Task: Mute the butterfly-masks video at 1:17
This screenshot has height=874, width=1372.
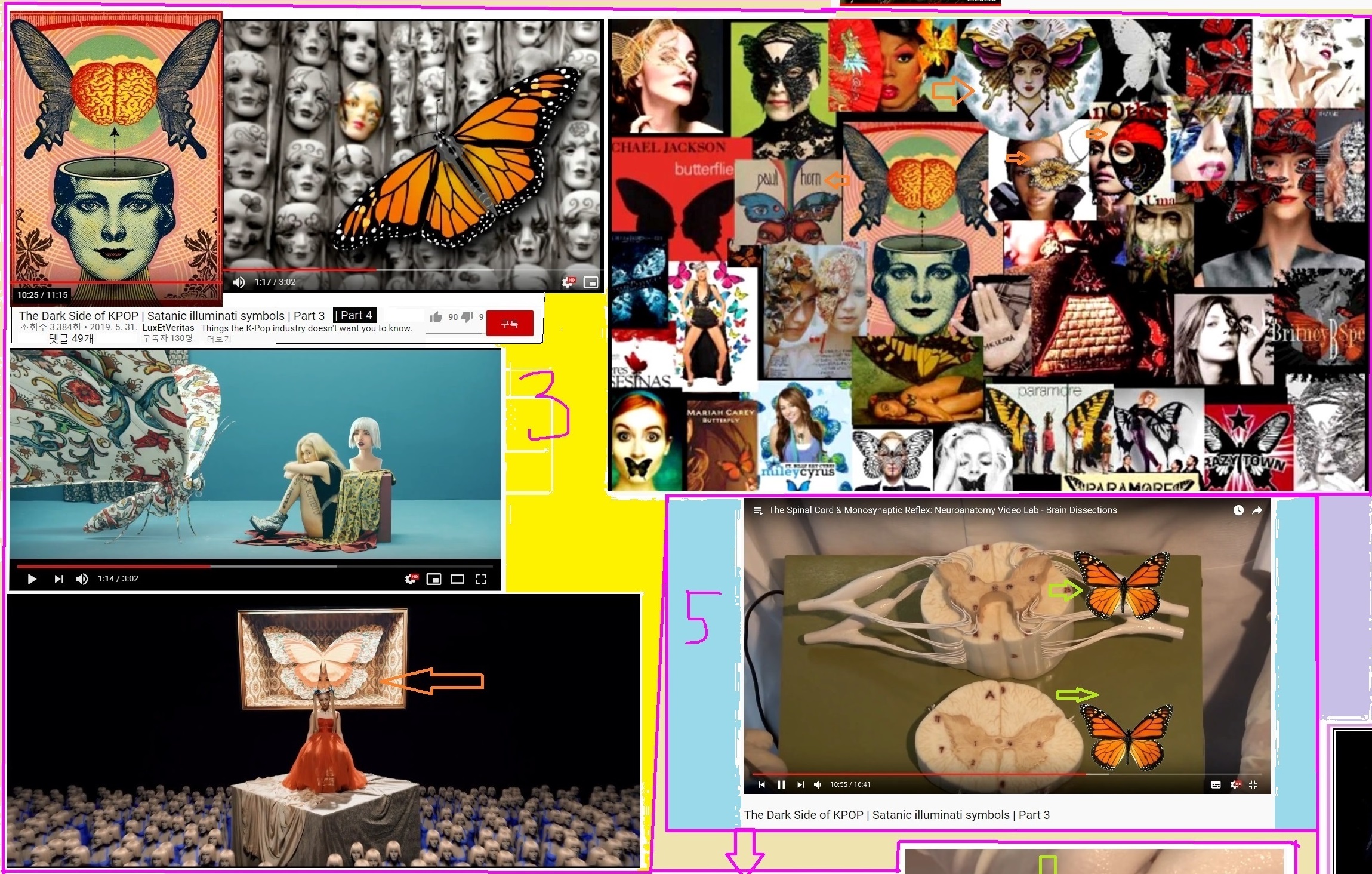Action: tap(239, 282)
